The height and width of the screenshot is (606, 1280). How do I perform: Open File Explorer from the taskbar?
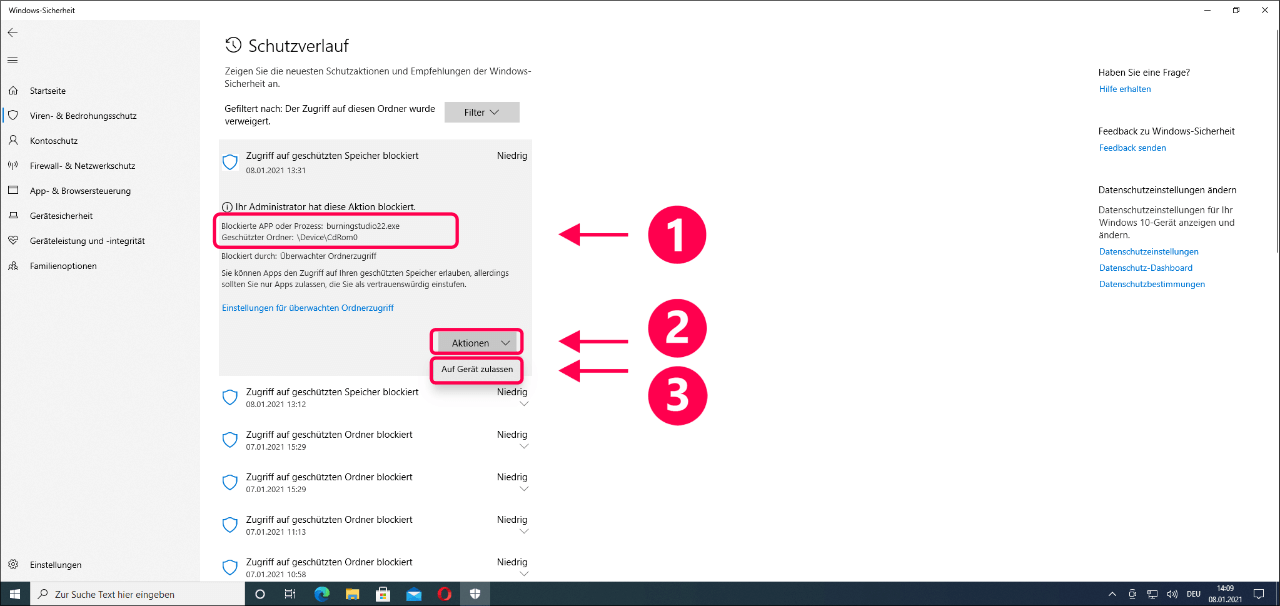352,594
